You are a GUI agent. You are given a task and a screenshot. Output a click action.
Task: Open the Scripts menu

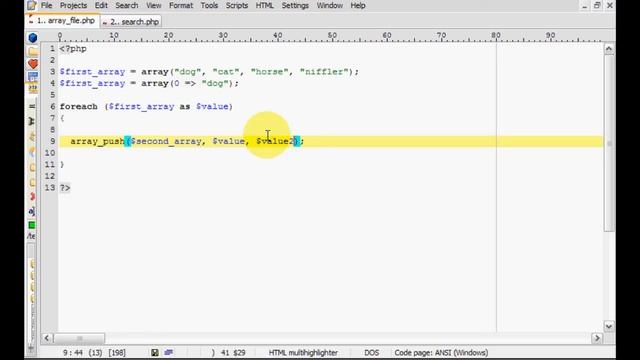point(237,6)
